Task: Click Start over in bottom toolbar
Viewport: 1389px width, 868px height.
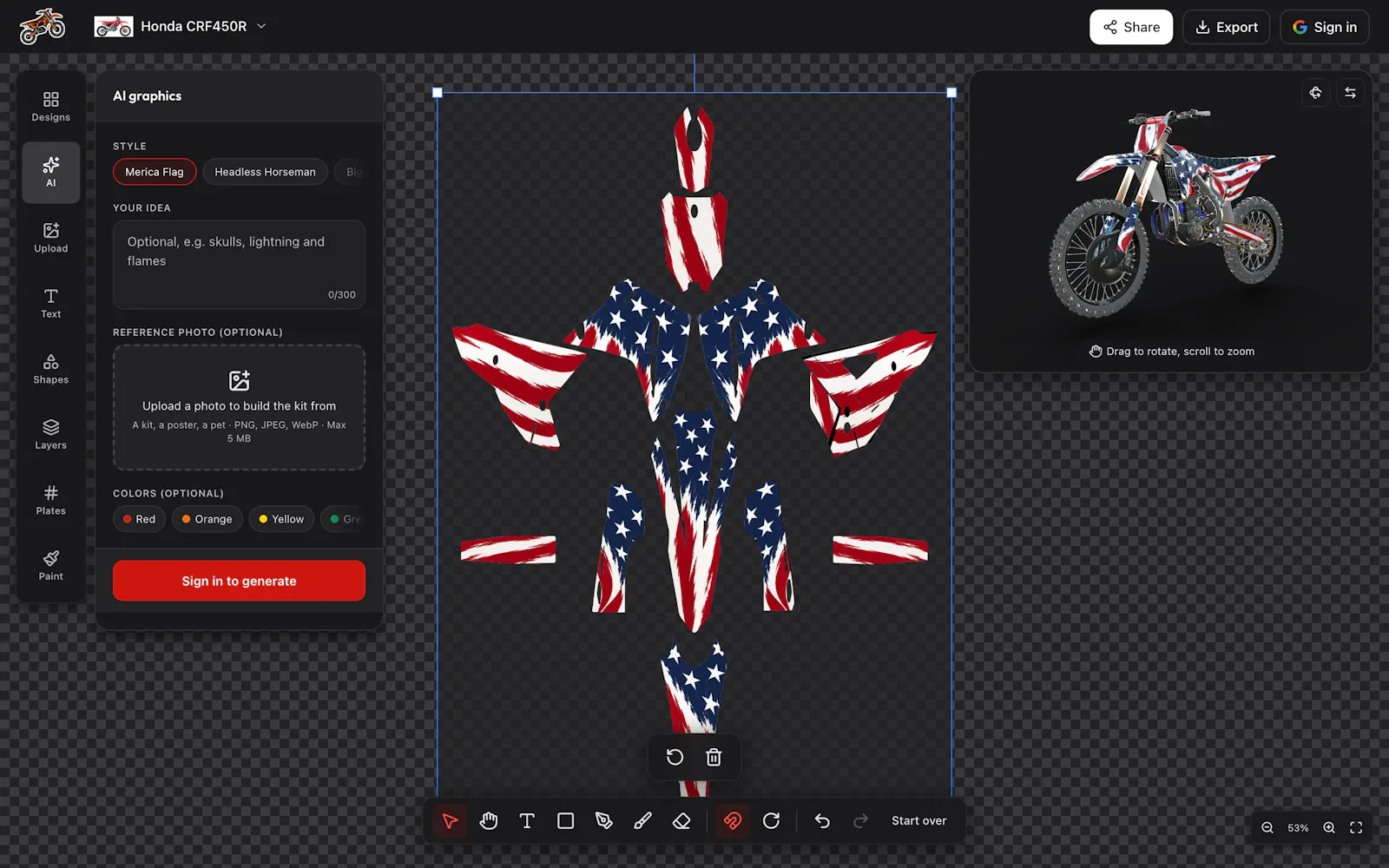Action: tap(919, 821)
